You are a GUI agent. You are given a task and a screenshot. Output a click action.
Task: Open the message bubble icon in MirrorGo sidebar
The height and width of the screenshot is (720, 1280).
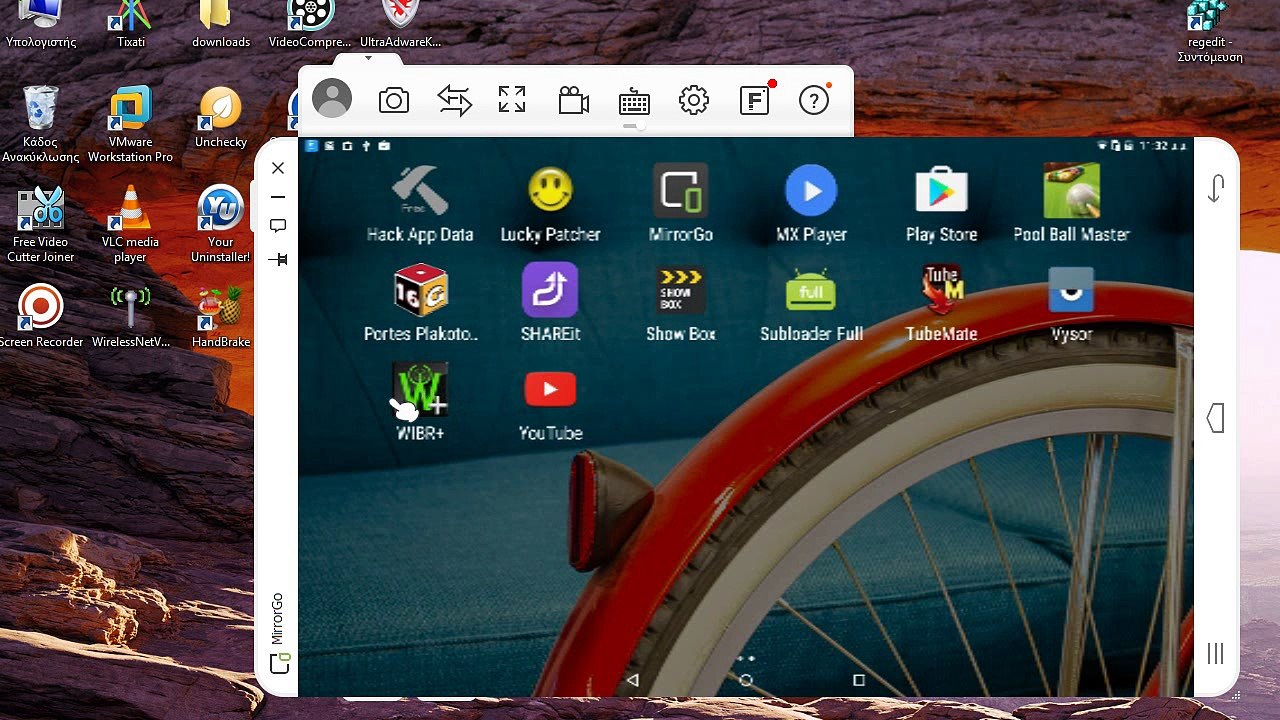(x=278, y=226)
